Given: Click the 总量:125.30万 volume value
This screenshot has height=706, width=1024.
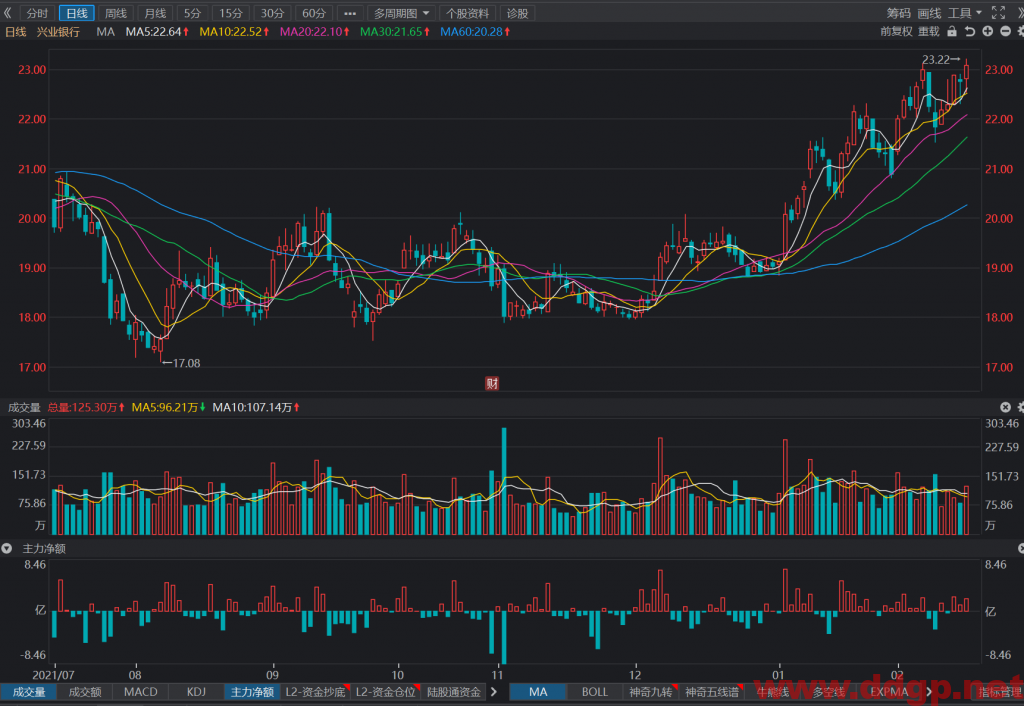Looking at the screenshot, I should click(x=86, y=408).
